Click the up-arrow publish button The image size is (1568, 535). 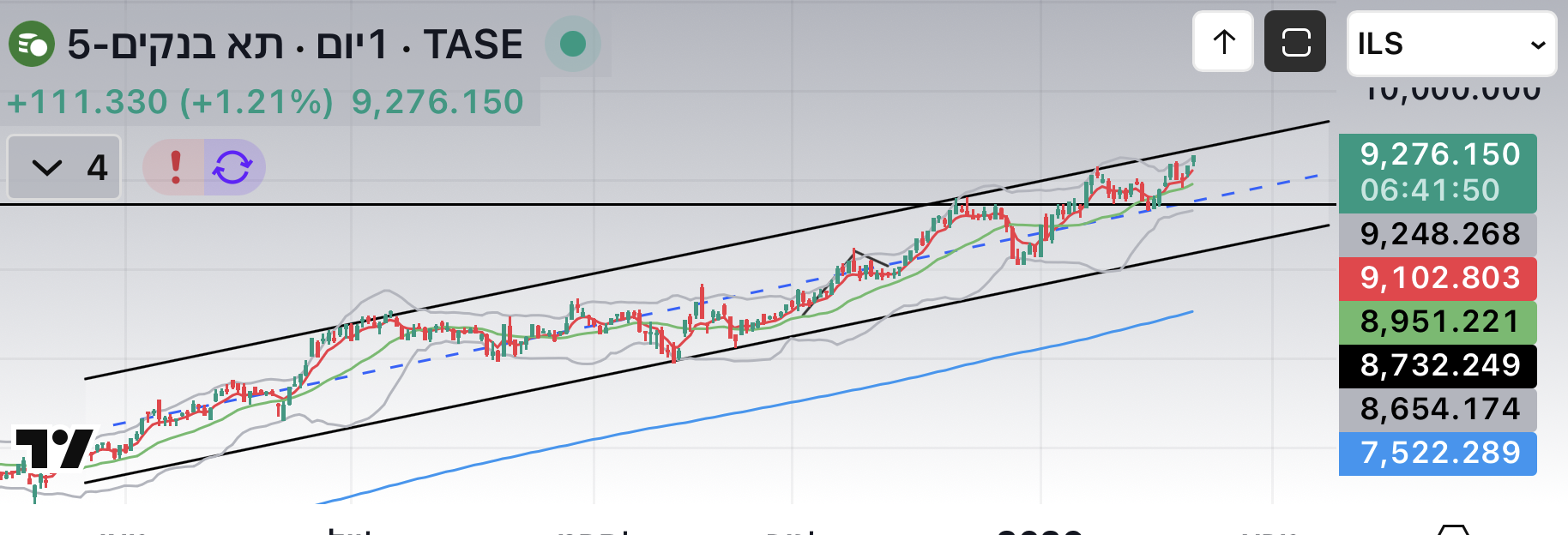[x=1223, y=42]
